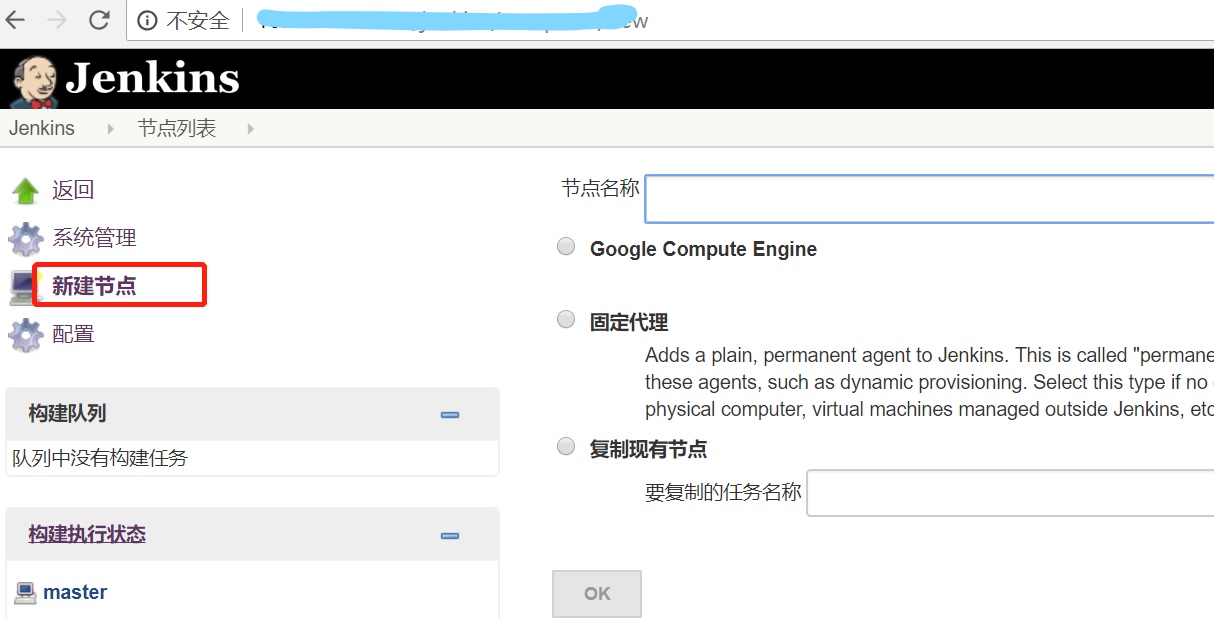Click the 队列中没有构建任务 text
Viewport: 1214px width, 618px height.
point(100,458)
